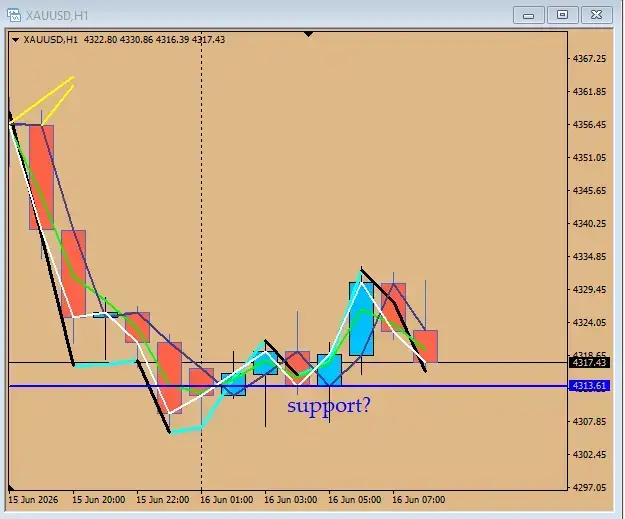The width and height of the screenshot is (625, 519).
Task: Click the 4340.25 price scale value
Action: pos(589,224)
